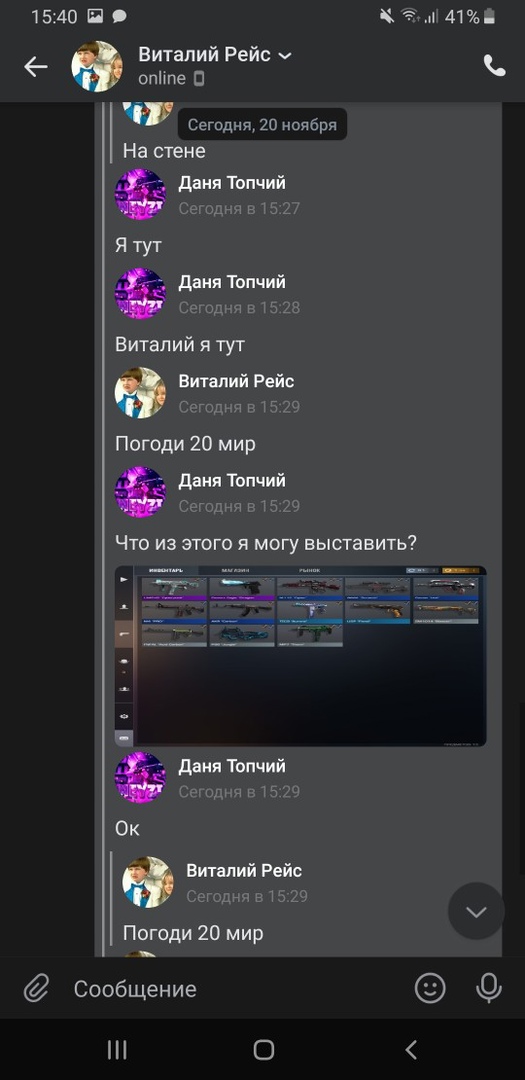Screen dimensions: 525x1080
Task: Tap Android home navigation button
Action: pos(263,1050)
